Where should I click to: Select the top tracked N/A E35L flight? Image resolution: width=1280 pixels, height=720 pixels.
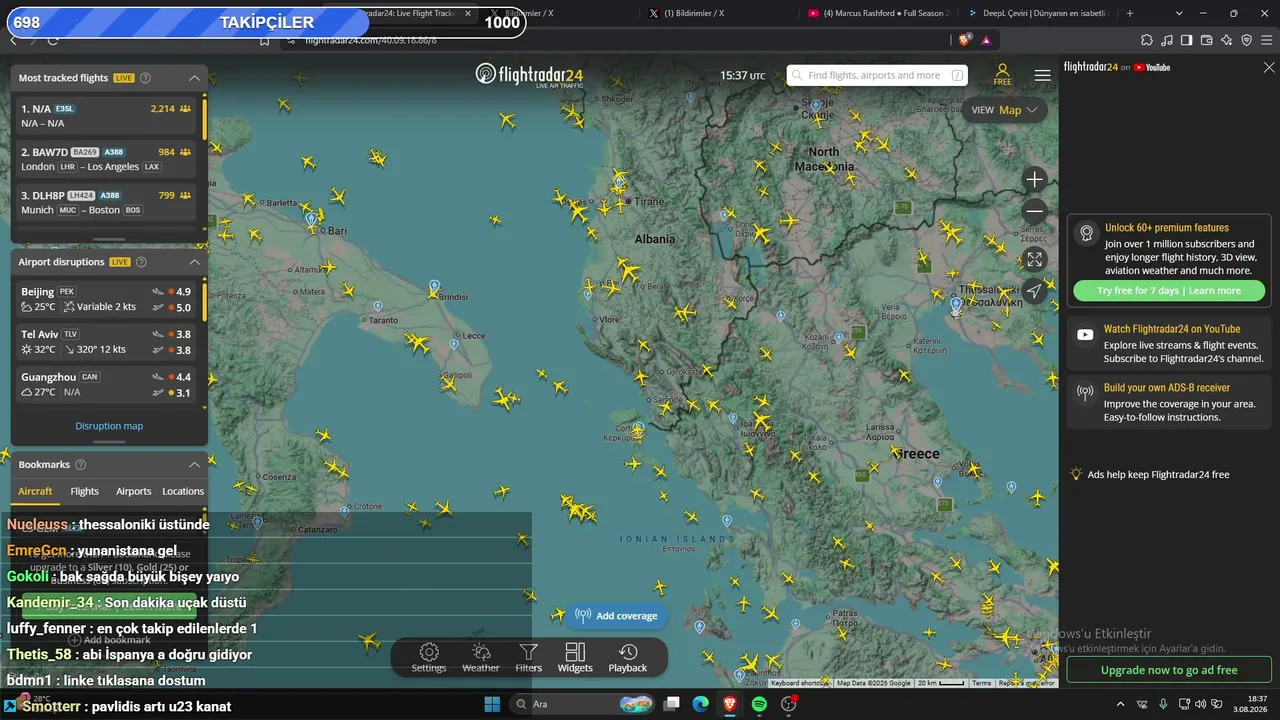(x=106, y=116)
